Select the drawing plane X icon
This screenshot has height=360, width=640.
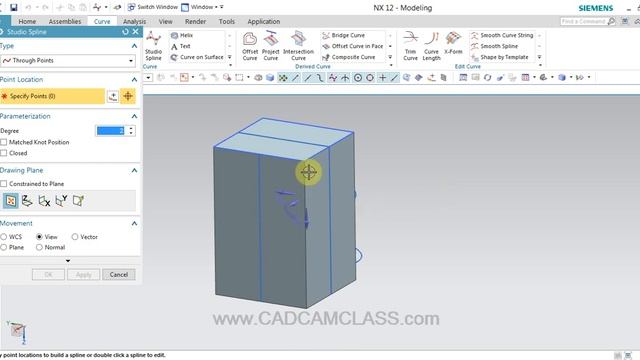tap(44, 201)
